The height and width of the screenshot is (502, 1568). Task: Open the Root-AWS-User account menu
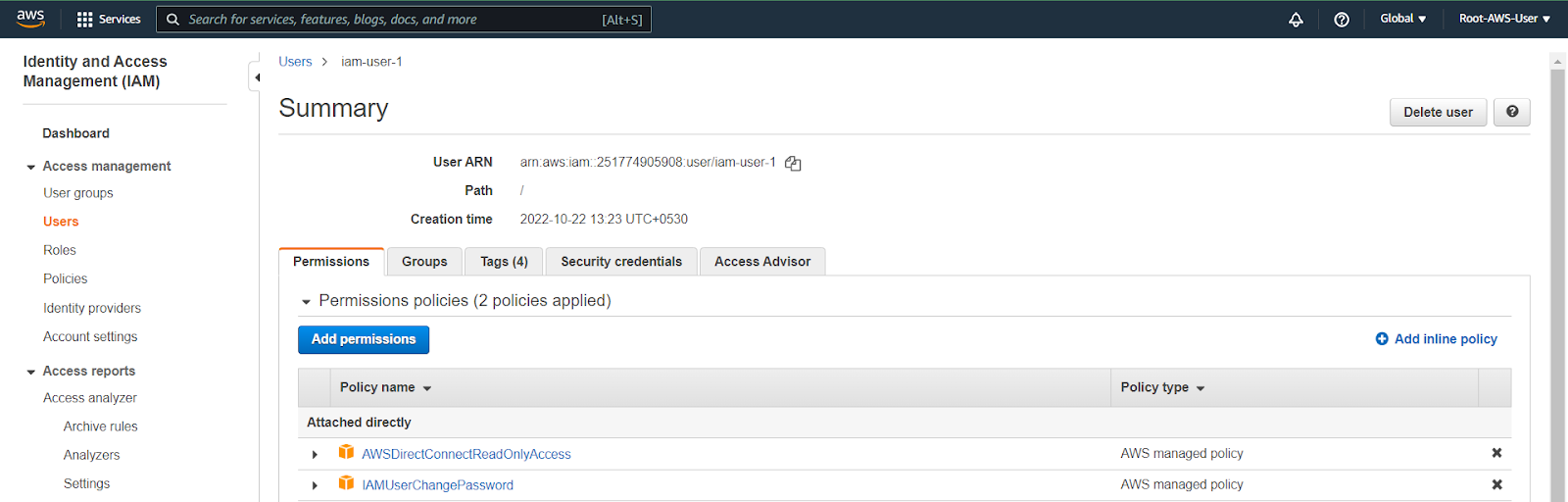(1504, 19)
